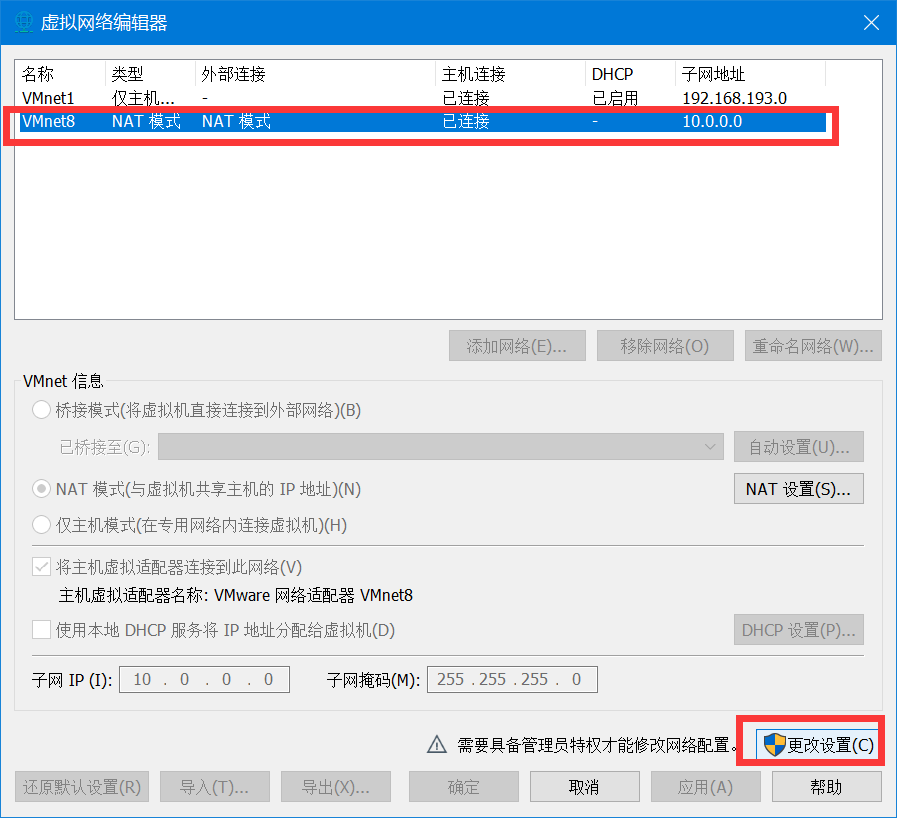
Task: Click 自动设置(U)... button
Action: [799, 447]
